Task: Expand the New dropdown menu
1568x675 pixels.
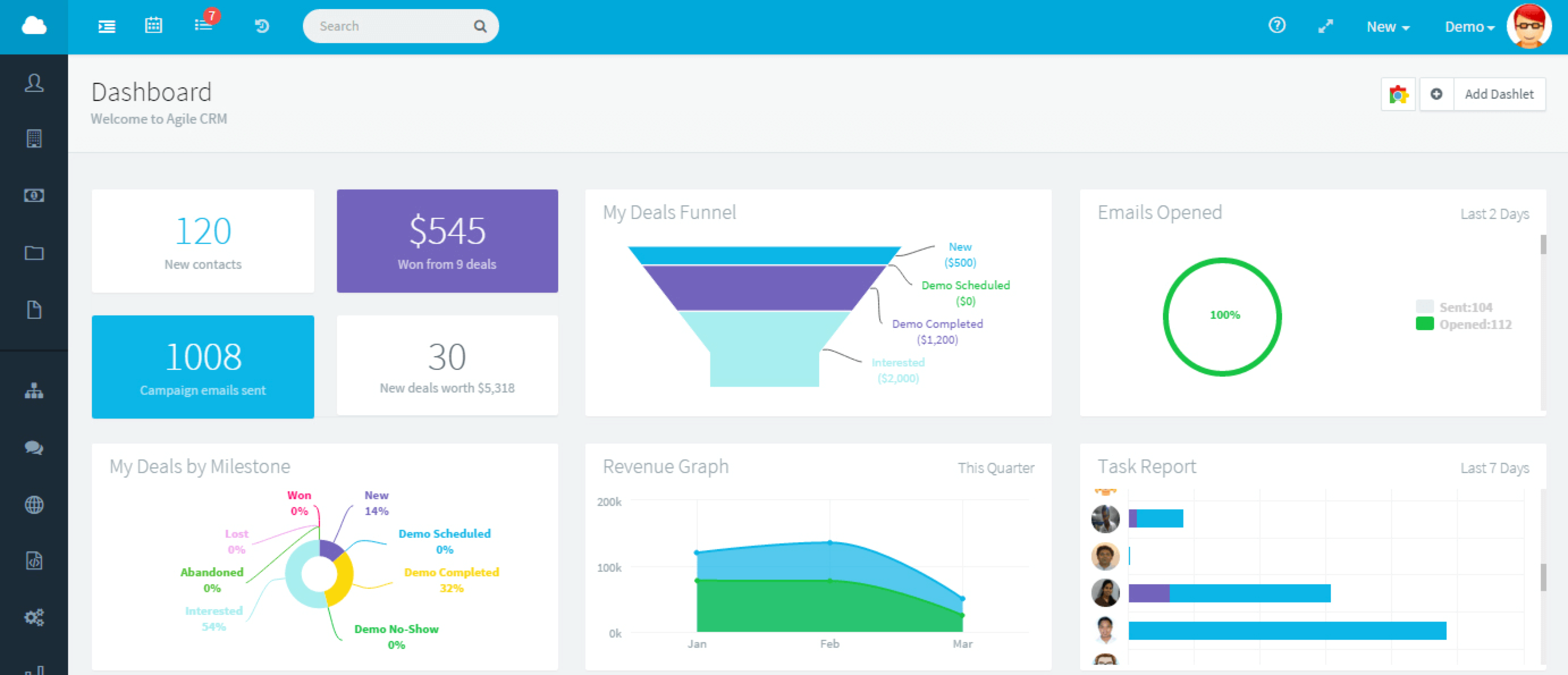Action: pos(1388,27)
